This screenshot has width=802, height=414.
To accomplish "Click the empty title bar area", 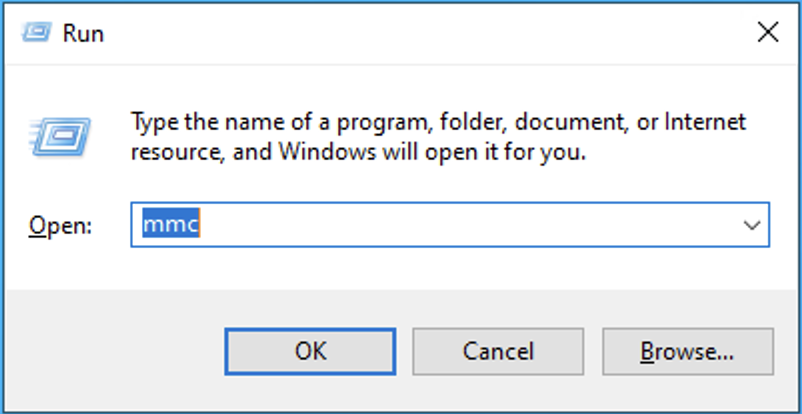I will [400, 34].
